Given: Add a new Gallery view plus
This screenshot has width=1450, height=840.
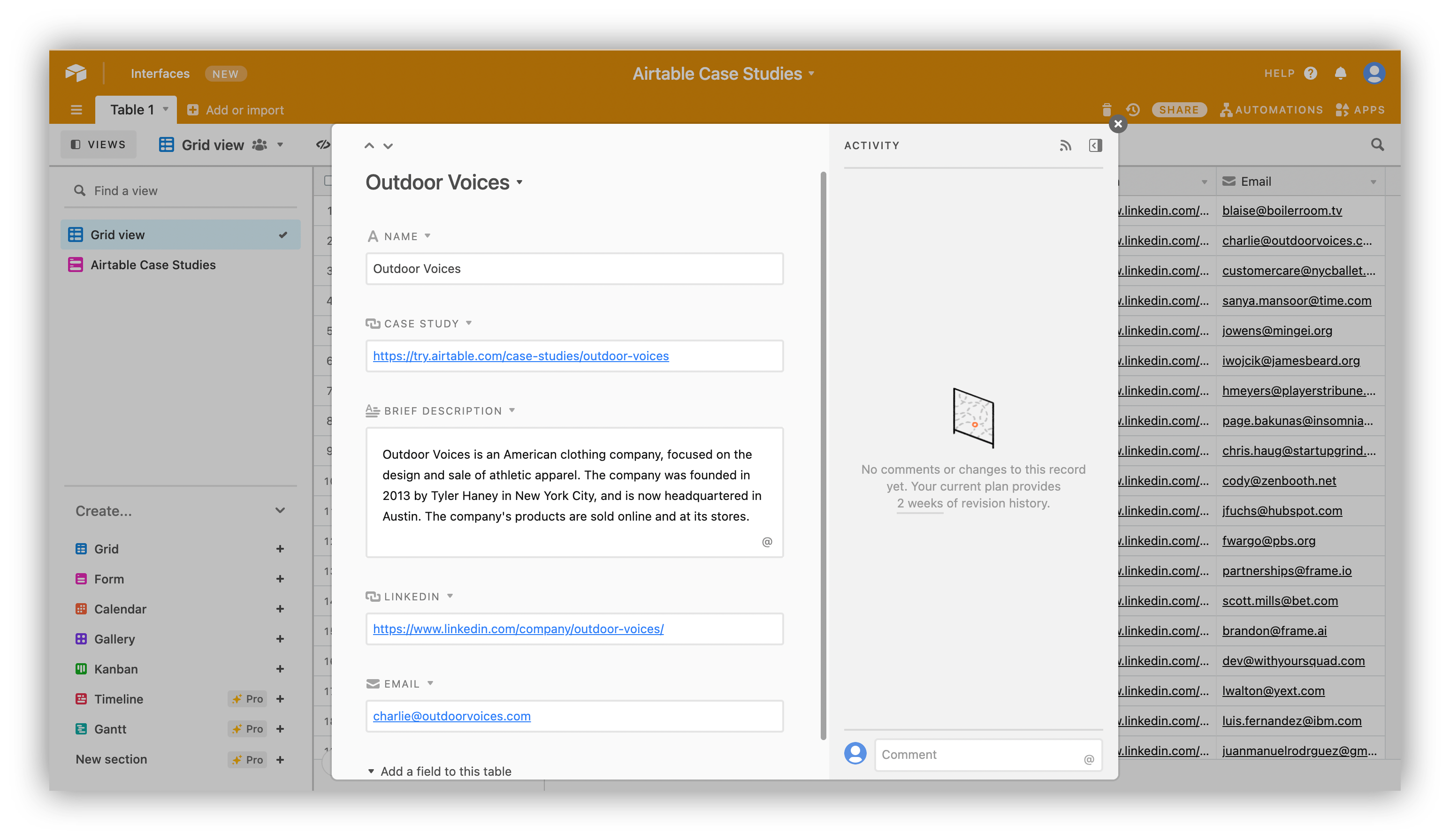Looking at the screenshot, I should [x=280, y=639].
